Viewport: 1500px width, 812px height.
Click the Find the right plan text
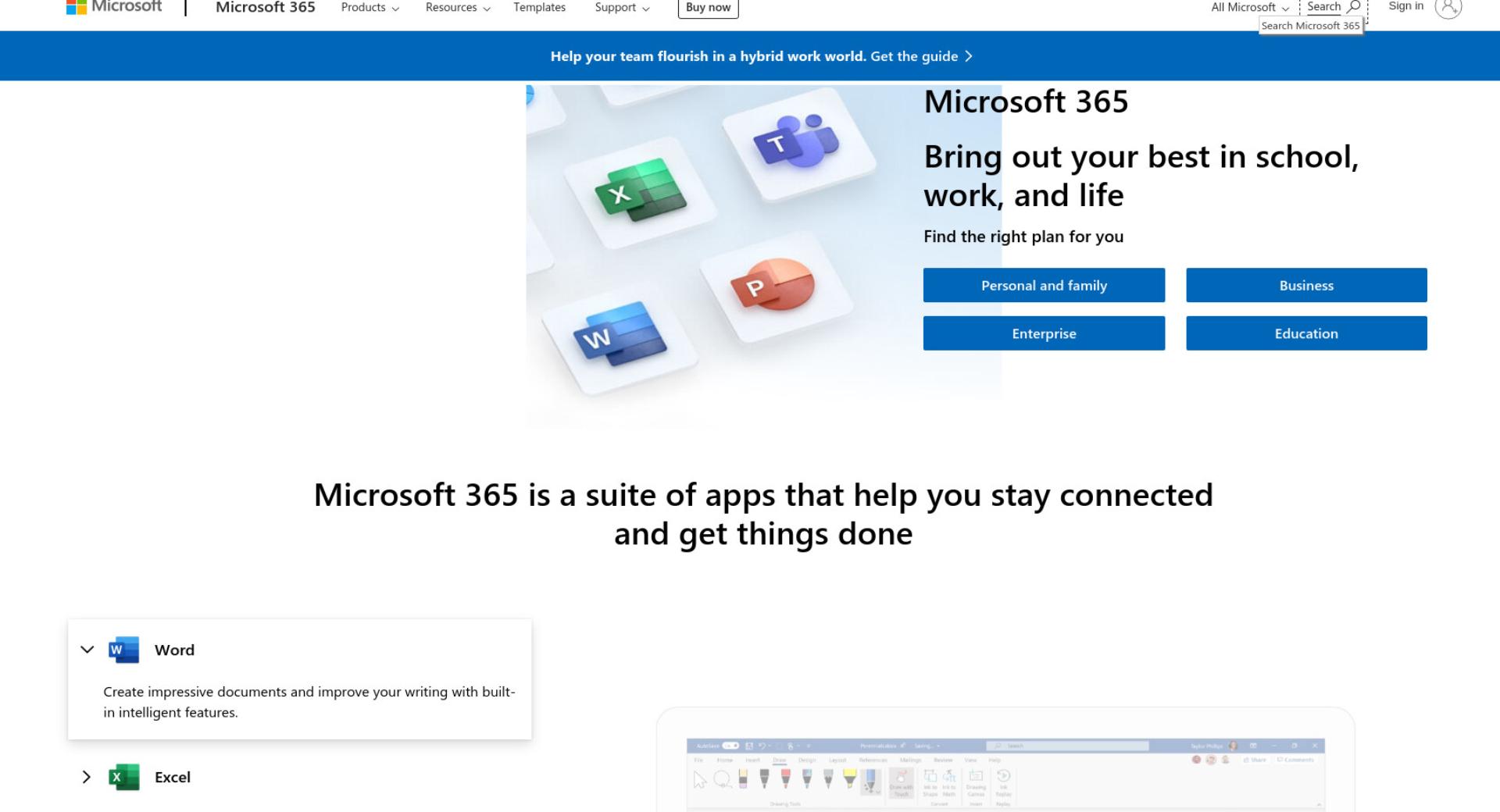pyautogui.click(x=1023, y=237)
